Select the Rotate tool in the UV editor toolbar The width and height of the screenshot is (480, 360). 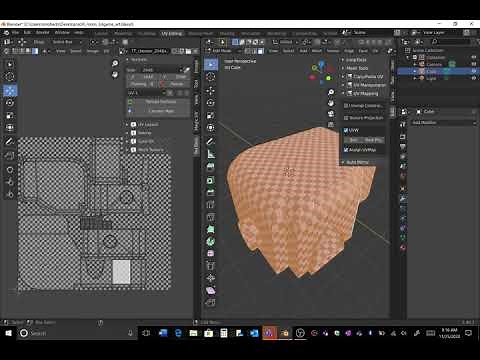tap(10, 103)
